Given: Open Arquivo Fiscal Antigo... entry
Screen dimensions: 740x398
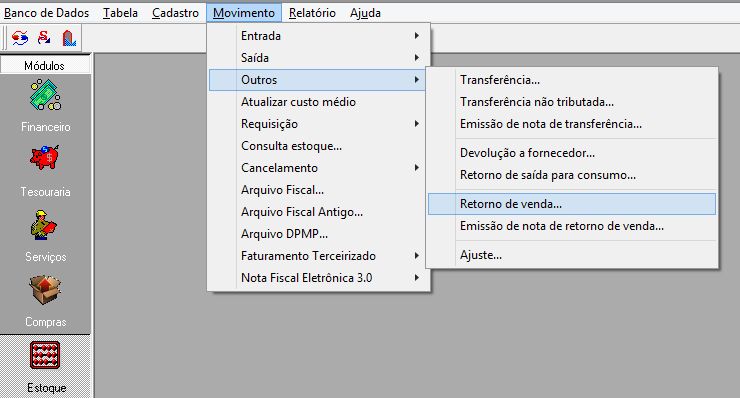Looking at the screenshot, I should 319,212.
